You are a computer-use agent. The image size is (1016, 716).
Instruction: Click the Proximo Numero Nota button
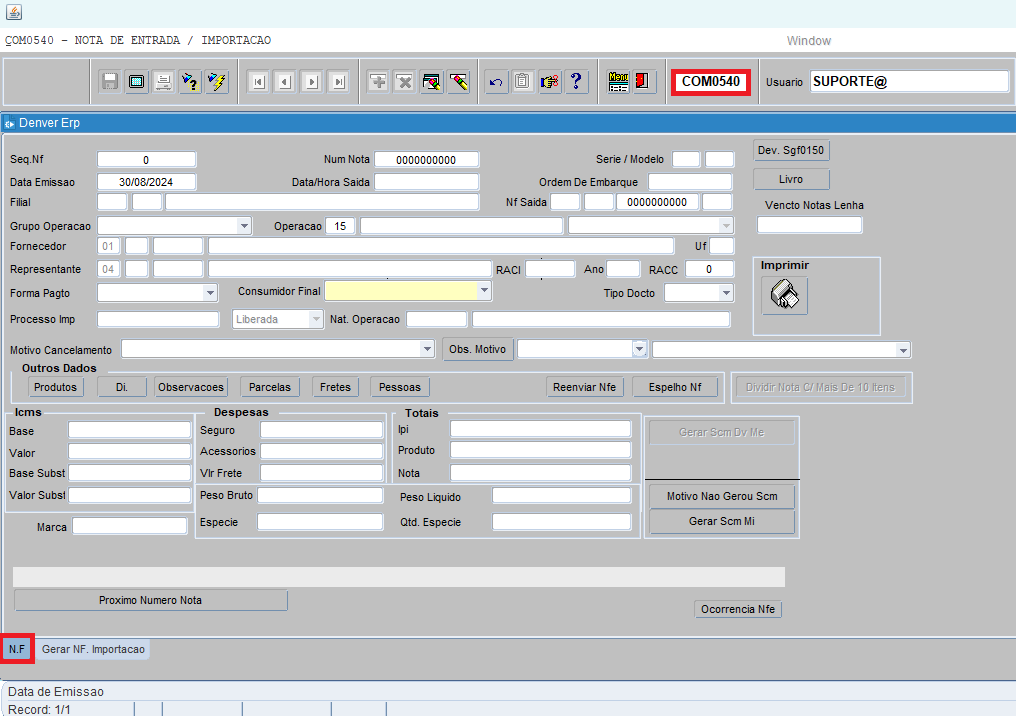150,600
